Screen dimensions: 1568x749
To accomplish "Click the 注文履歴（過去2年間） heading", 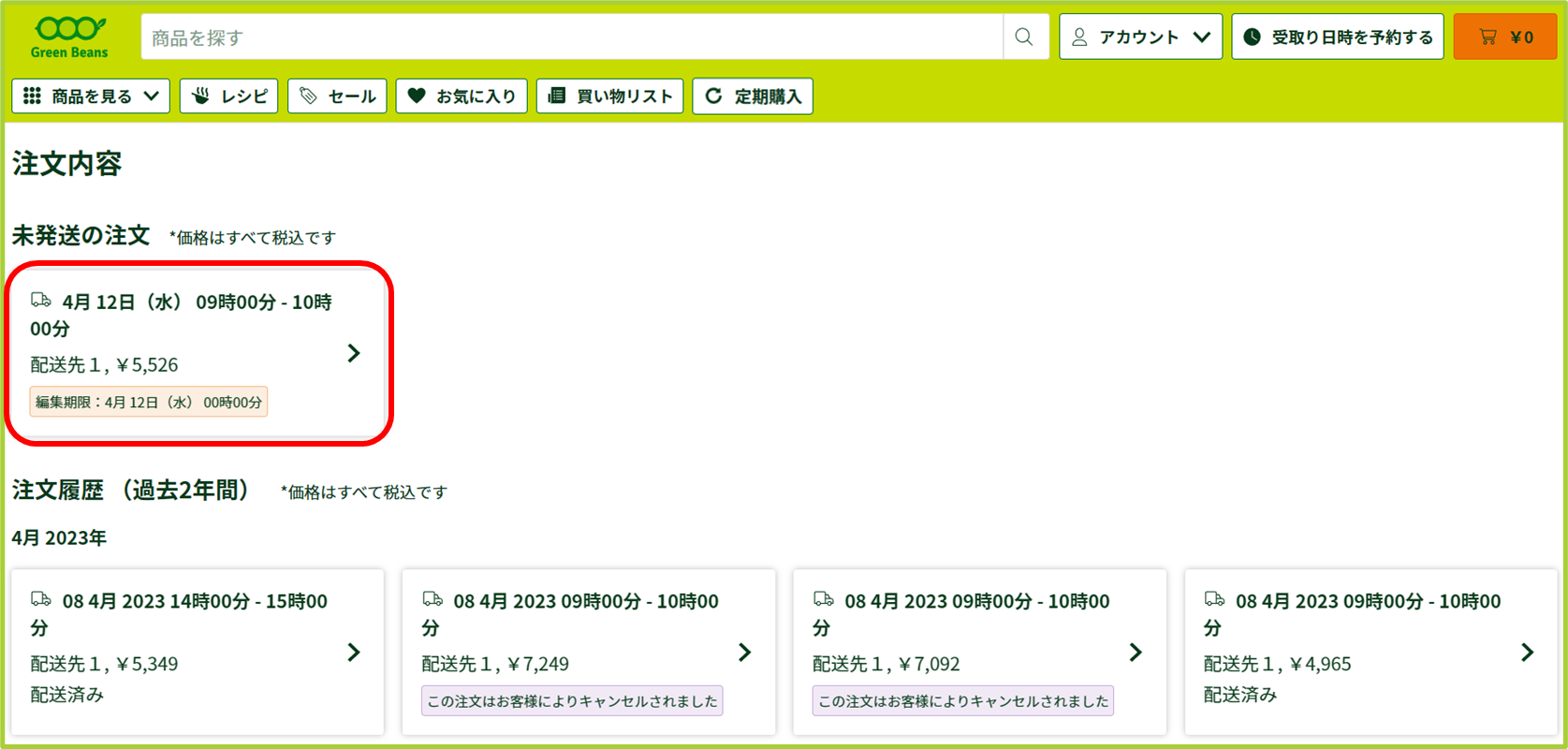I will click(132, 491).
